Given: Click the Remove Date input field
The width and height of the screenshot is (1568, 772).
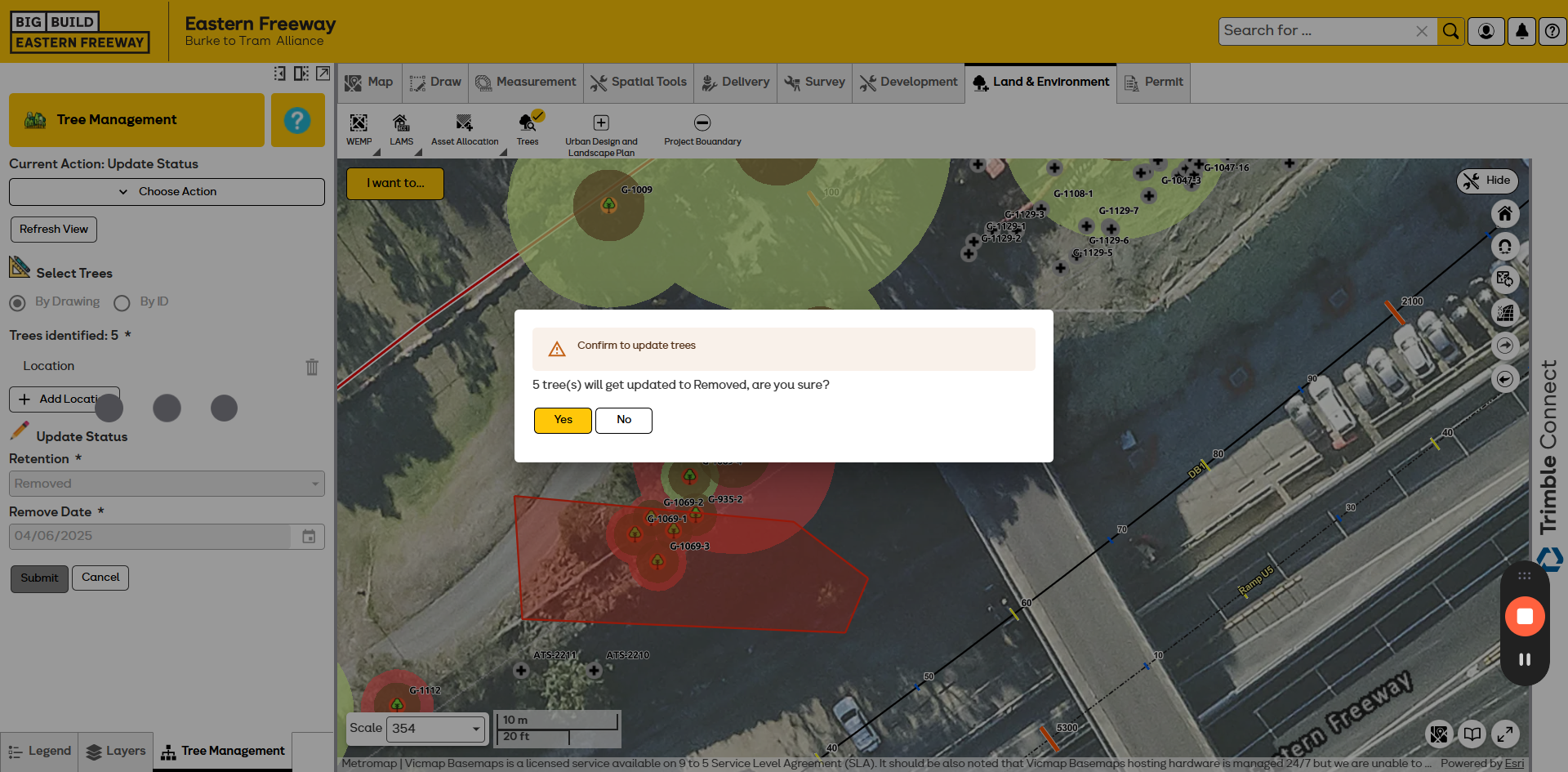Looking at the screenshot, I should (x=150, y=537).
